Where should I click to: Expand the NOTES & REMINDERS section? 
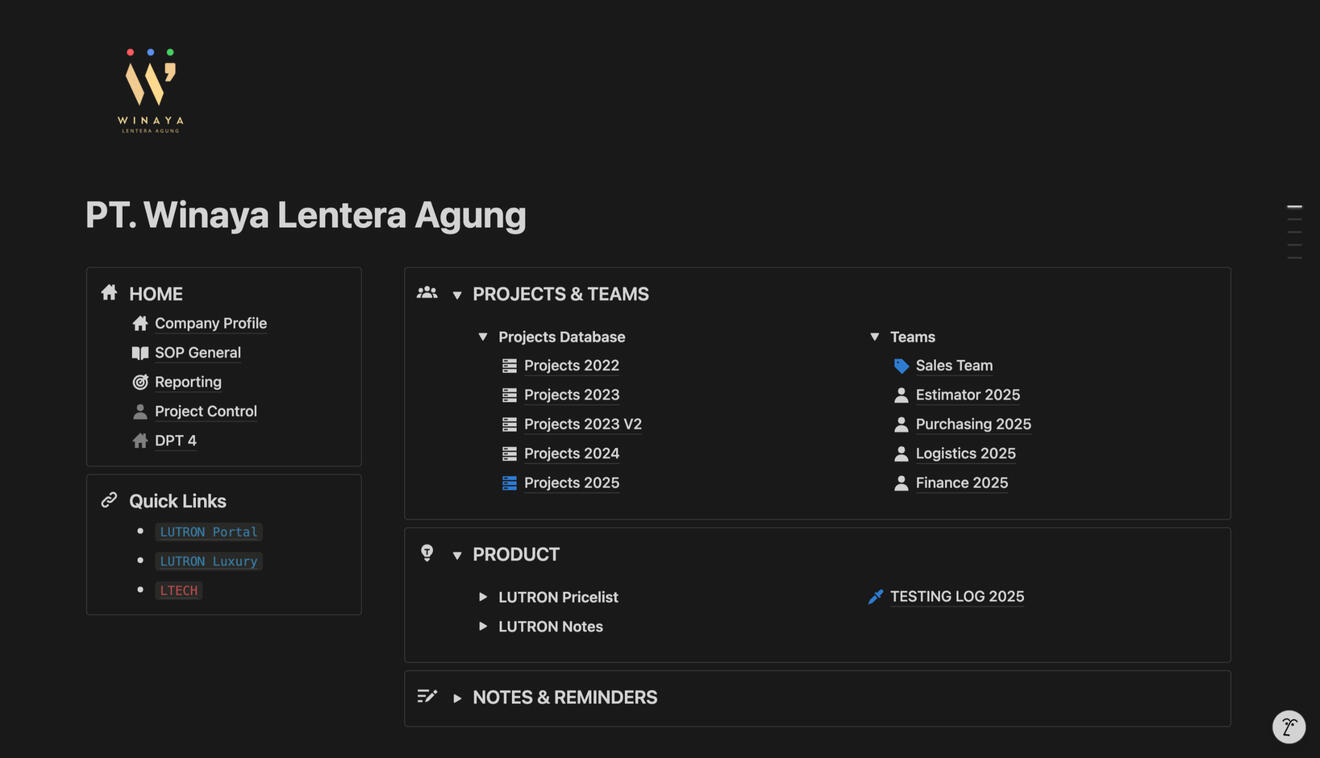click(457, 698)
